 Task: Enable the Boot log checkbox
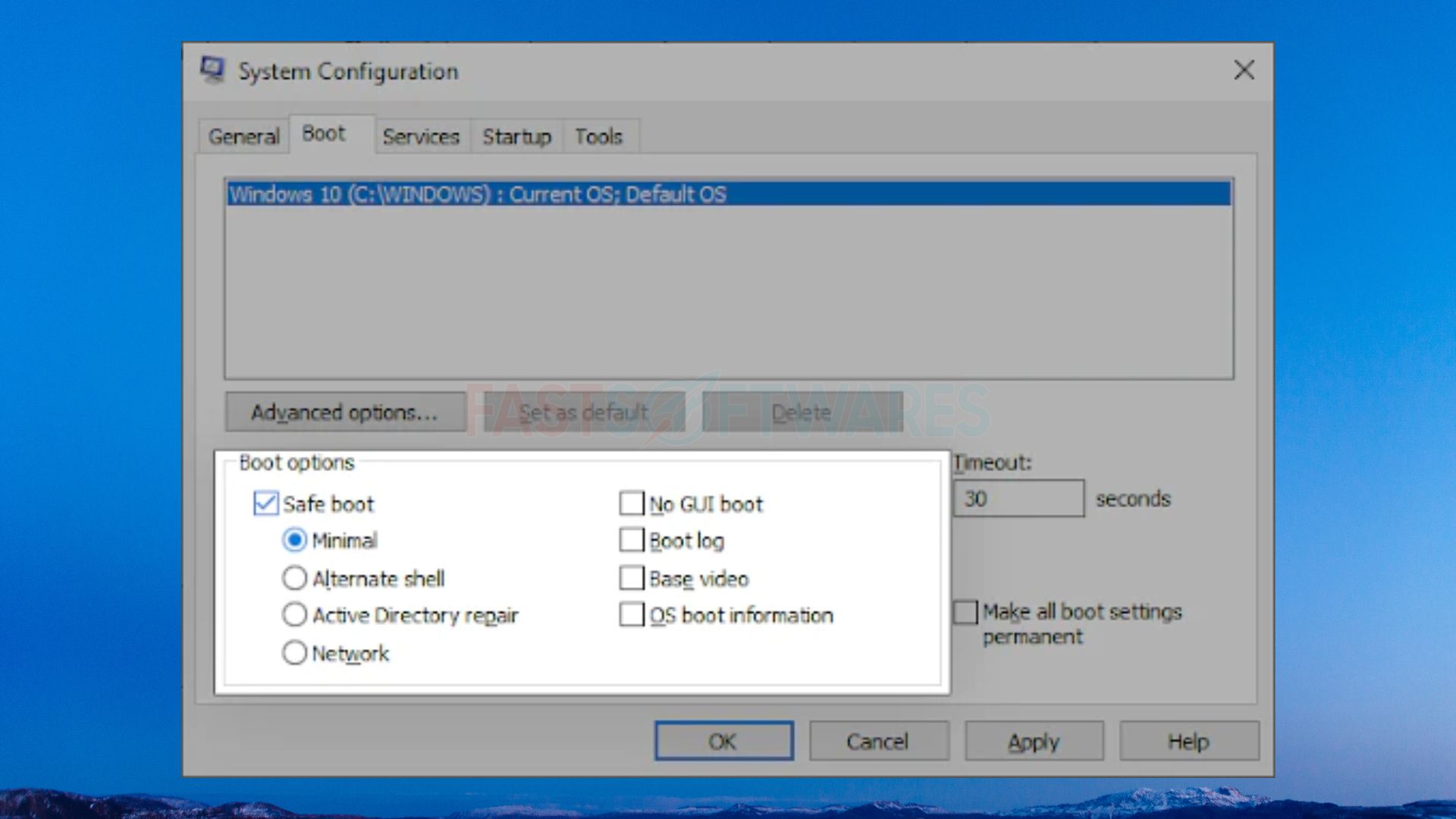click(x=632, y=540)
